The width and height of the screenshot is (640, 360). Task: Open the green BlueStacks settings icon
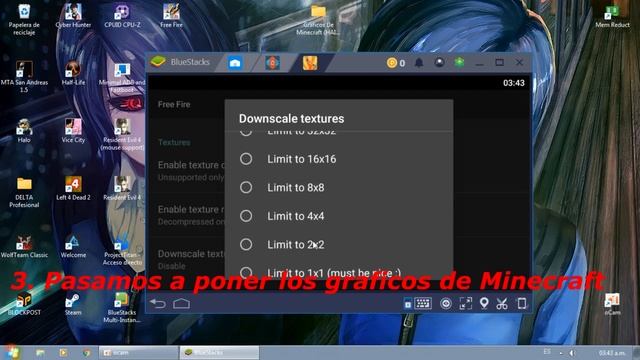(x=459, y=62)
